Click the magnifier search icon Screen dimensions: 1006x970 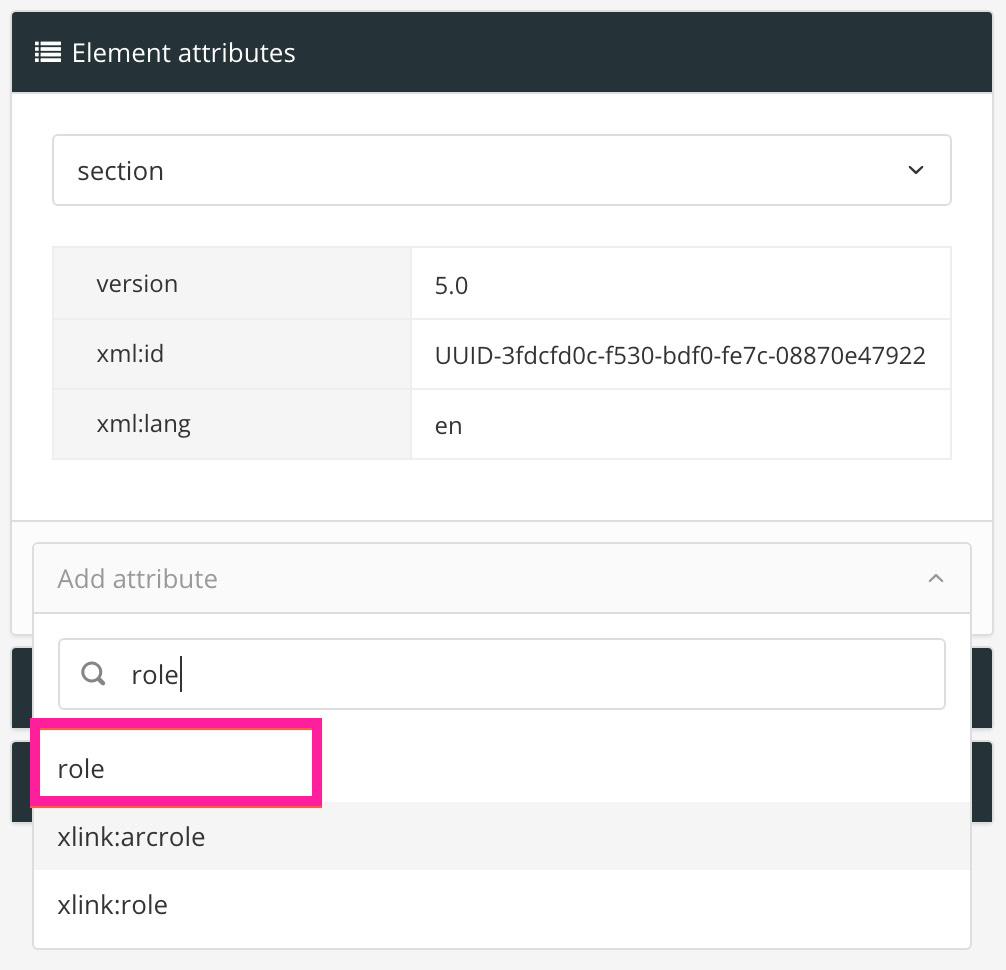93,674
